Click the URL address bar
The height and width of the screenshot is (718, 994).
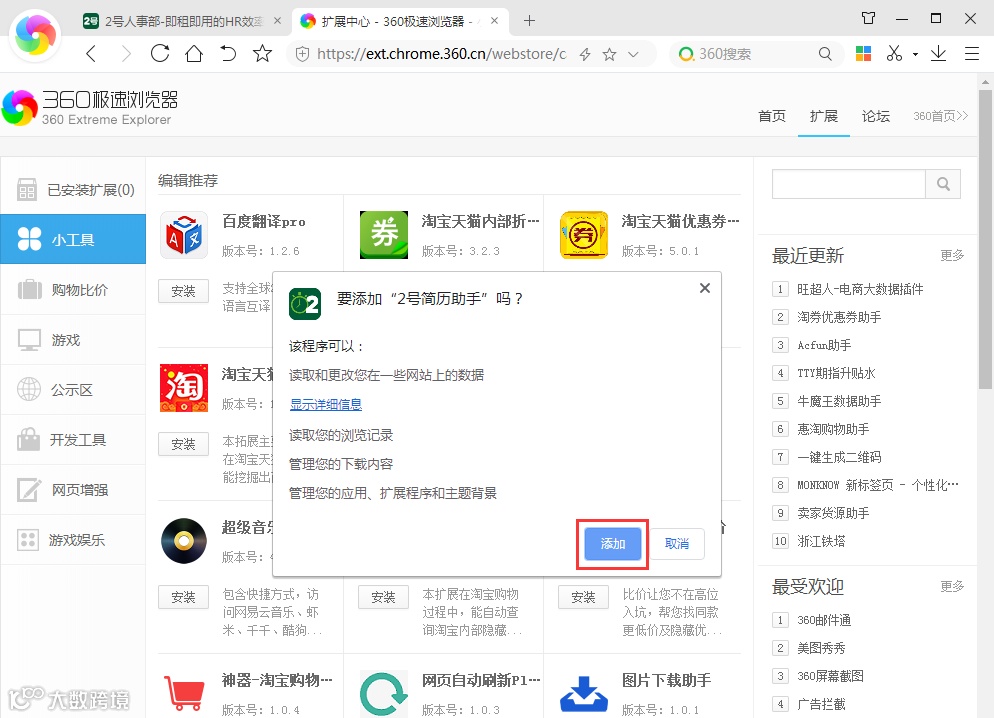[x=441, y=54]
